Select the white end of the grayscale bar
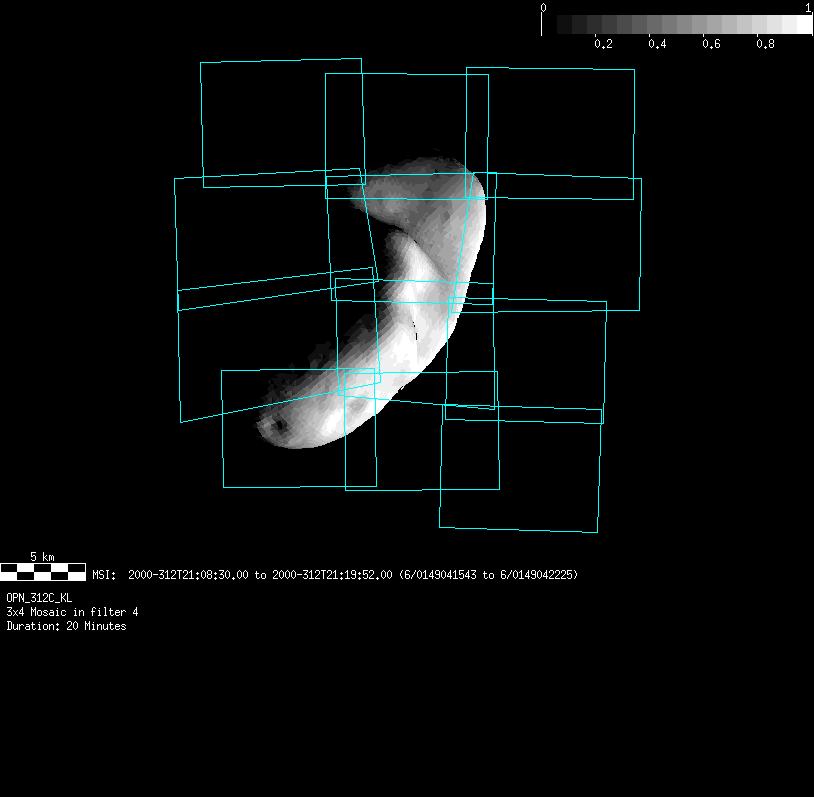The width and height of the screenshot is (814, 797). click(x=803, y=25)
